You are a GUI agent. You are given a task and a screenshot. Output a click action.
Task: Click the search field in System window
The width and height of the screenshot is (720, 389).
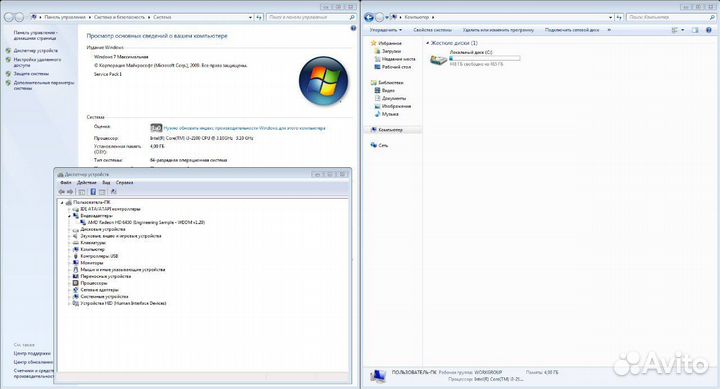click(311, 17)
